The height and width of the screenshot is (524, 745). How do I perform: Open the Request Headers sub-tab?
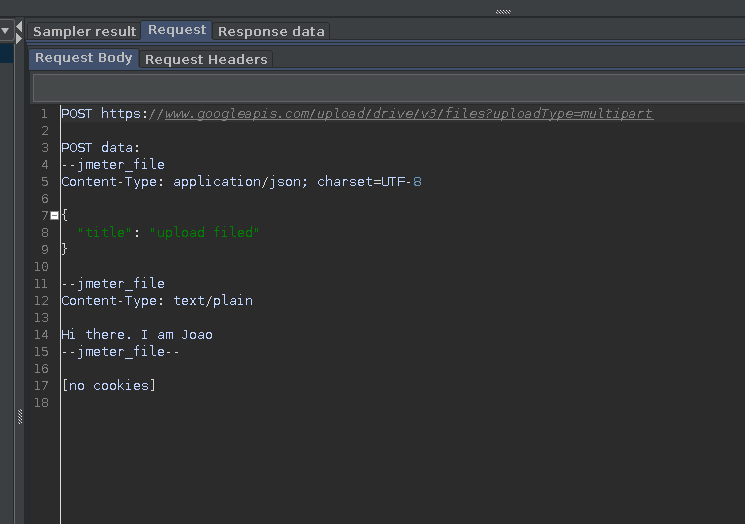point(206,59)
